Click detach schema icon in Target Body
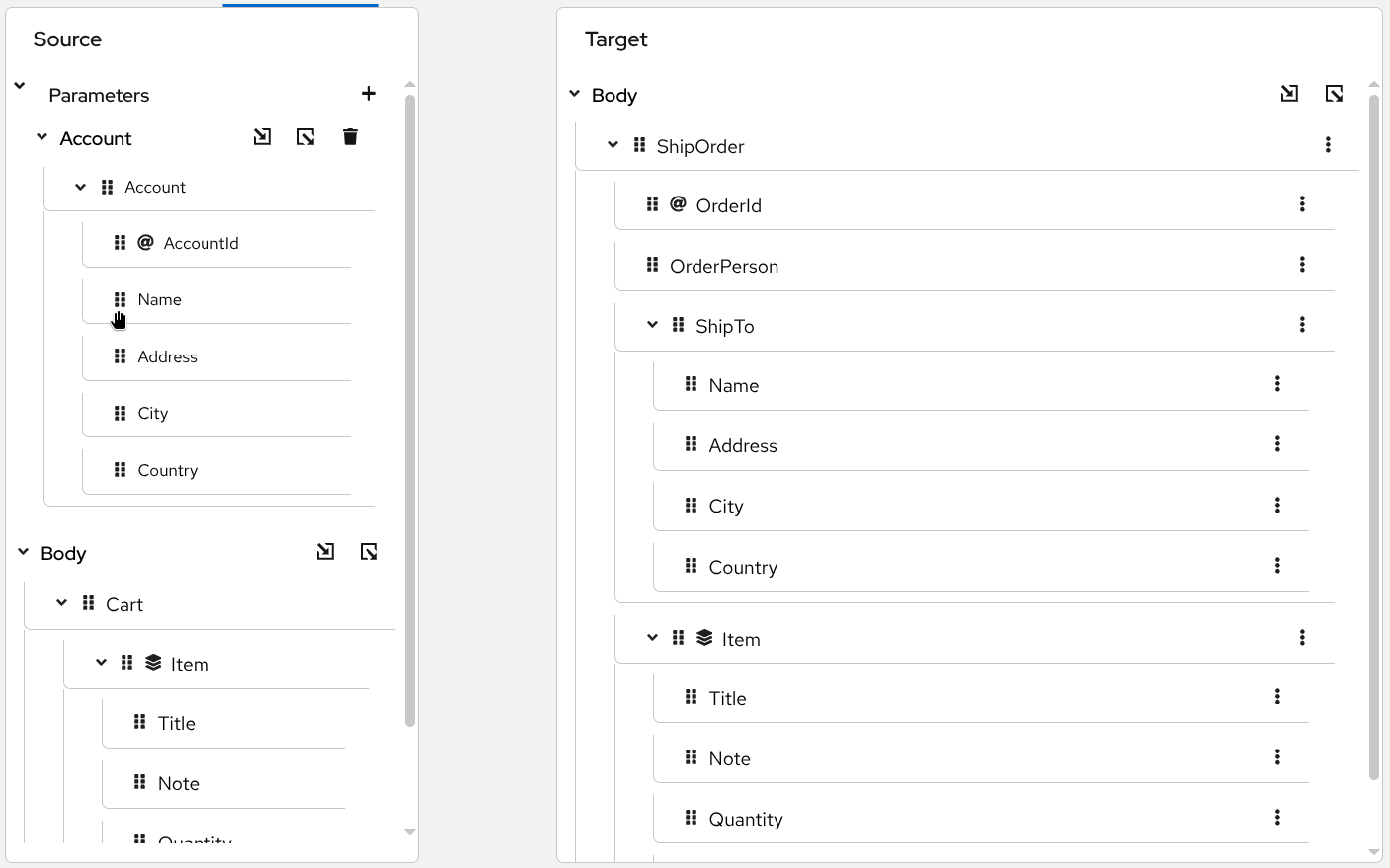Viewport: 1390px width, 868px height. (x=1334, y=94)
